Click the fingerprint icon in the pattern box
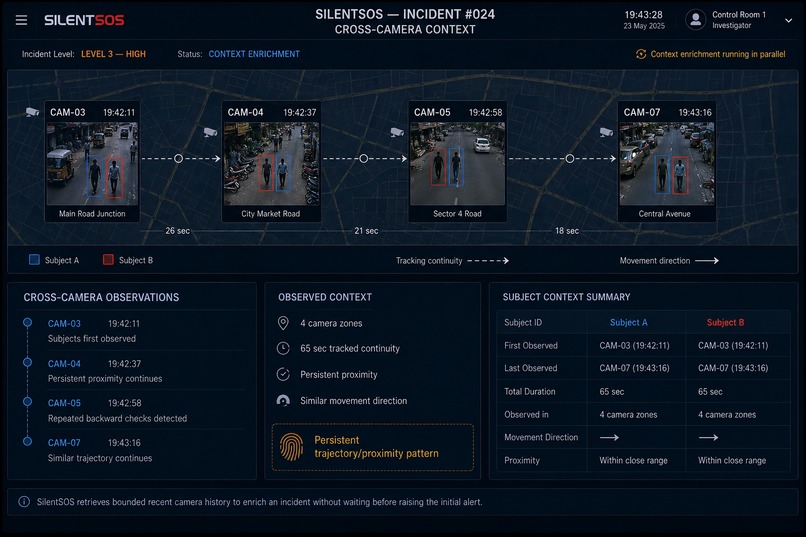Screen dimensions: 806x537 coord(291,447)
